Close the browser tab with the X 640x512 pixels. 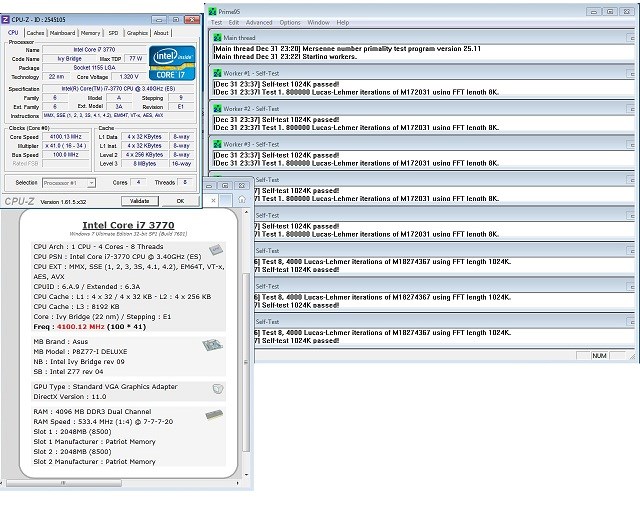(213, 200)
